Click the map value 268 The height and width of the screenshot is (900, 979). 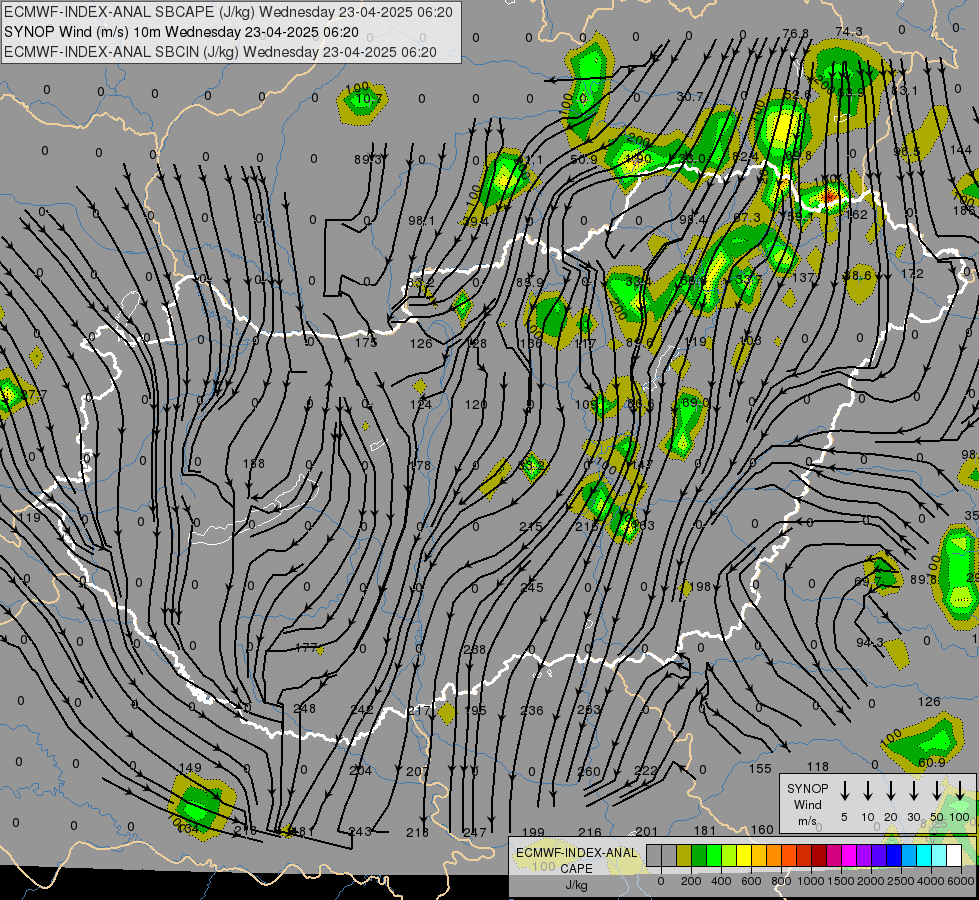click(x=475, y=650)
